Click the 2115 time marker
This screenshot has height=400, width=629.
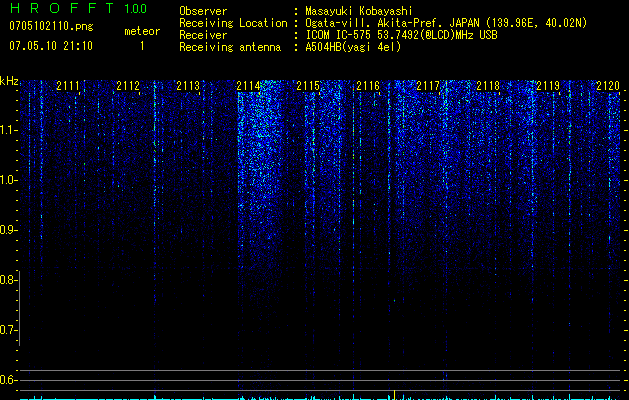click(x=308, y=85)
